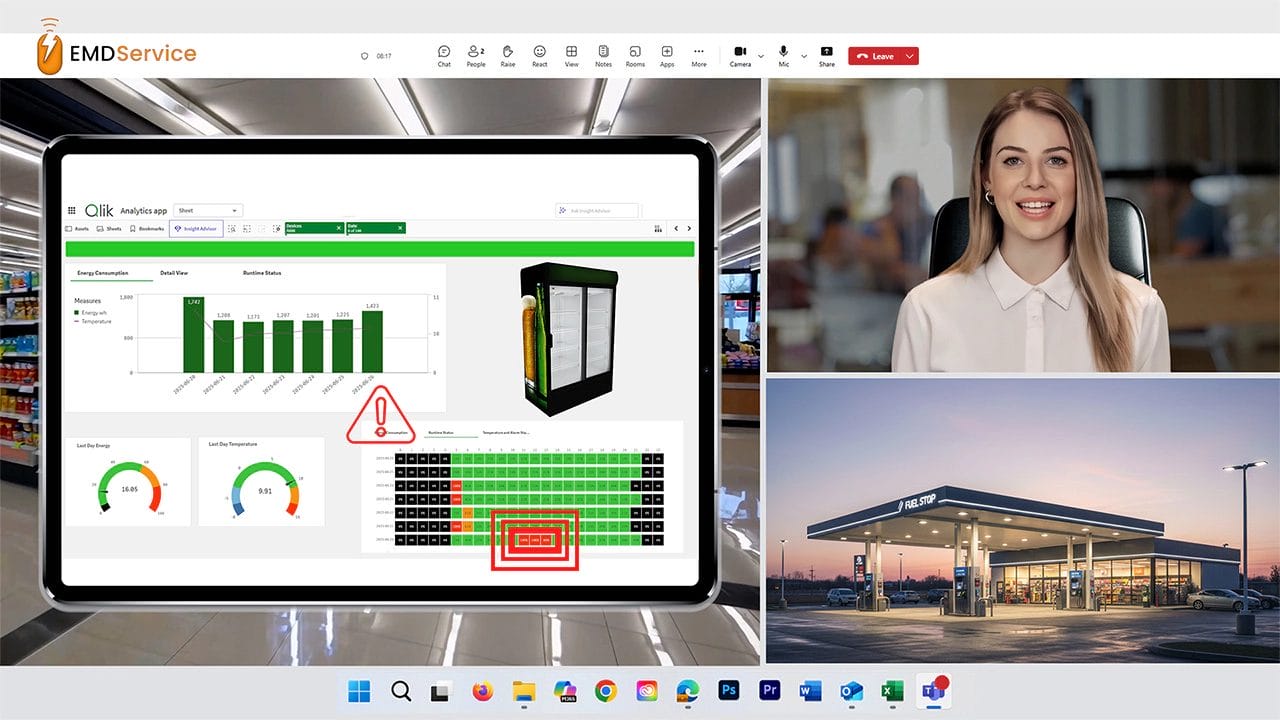Click the Bookmarks icon in Qlik toolbar
The width and height of the screenshot is (1280, 720).
tap(132, 228)
